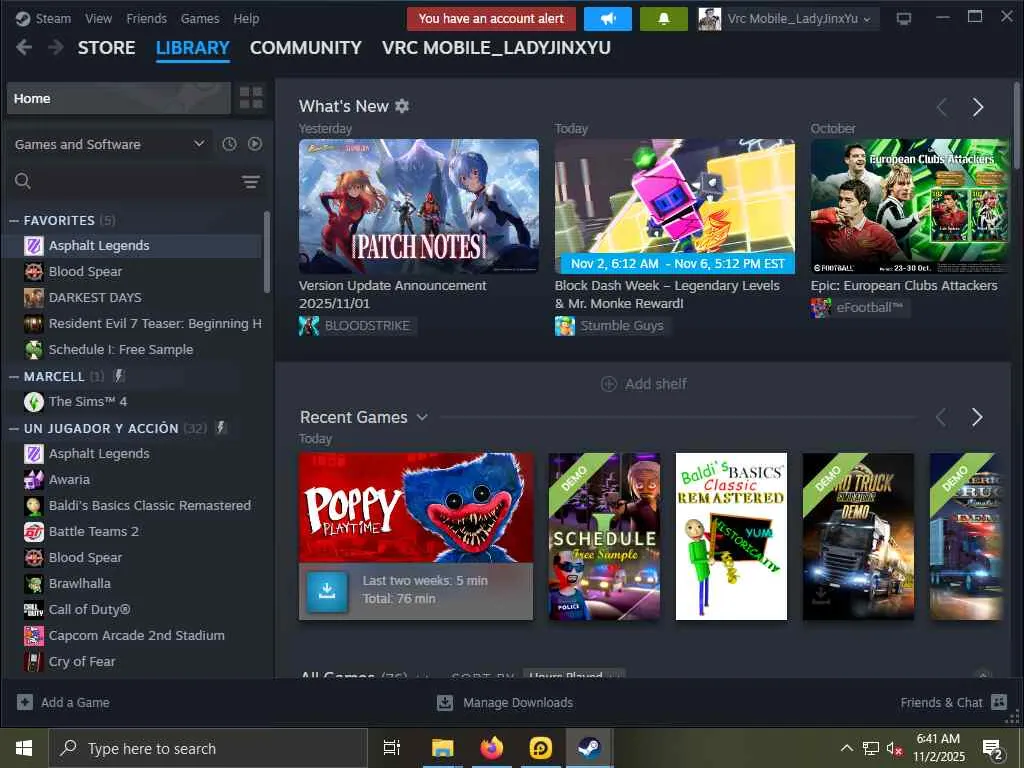1024x768 pixels.
Task: Click the forward navigation arrow
Action: (x=56, y=47)
